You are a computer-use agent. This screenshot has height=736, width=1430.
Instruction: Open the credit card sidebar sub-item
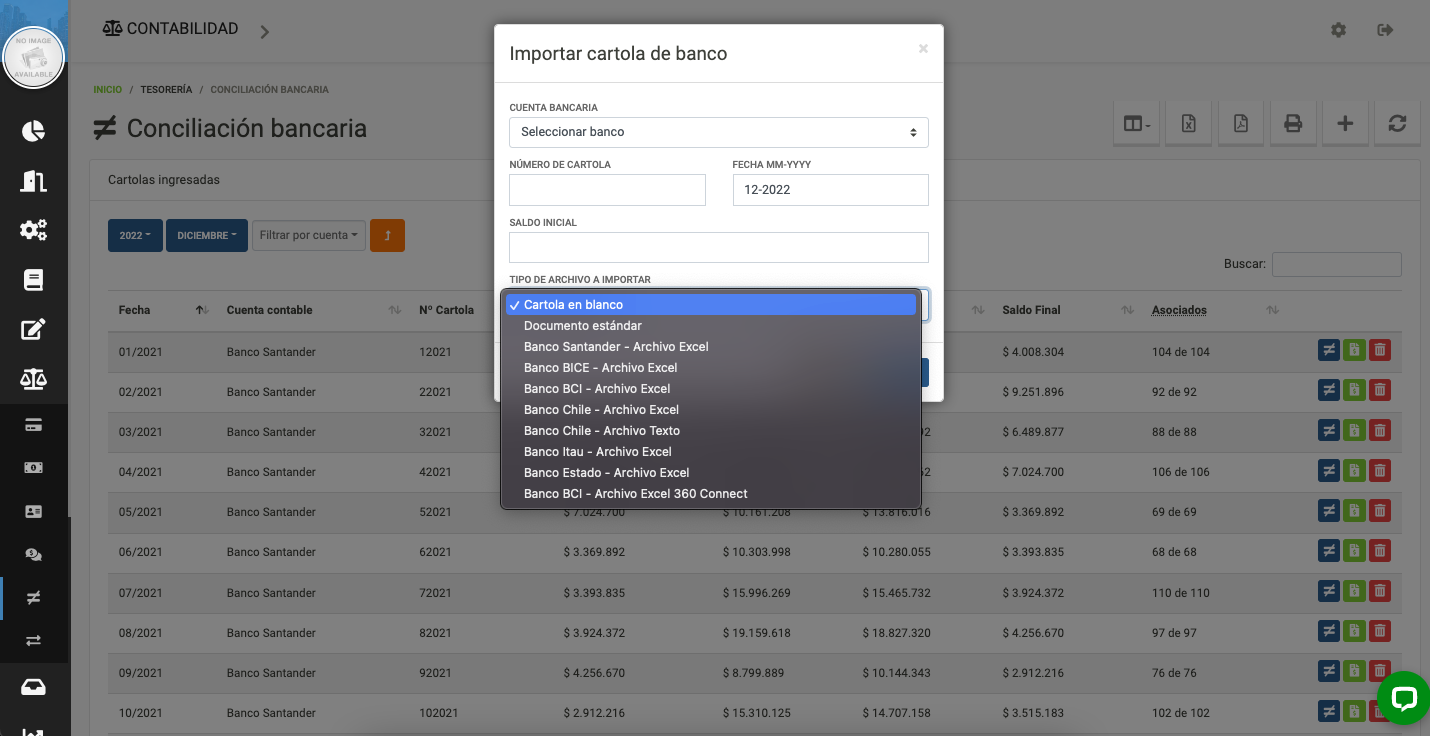click(34, 425)
